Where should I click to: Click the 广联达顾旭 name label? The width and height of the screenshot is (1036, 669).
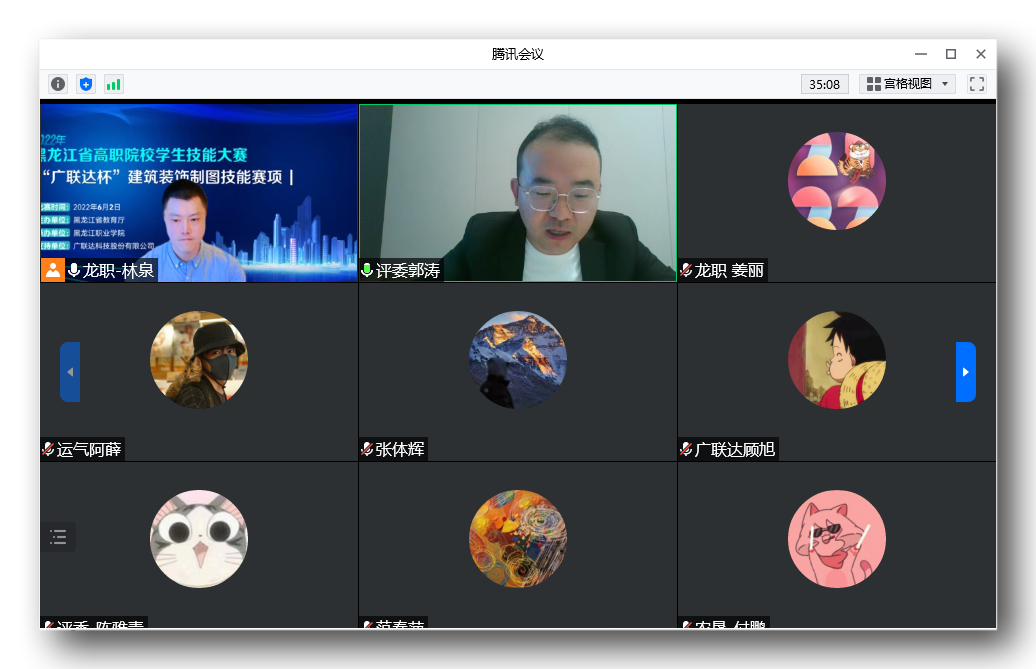[734, 449]
